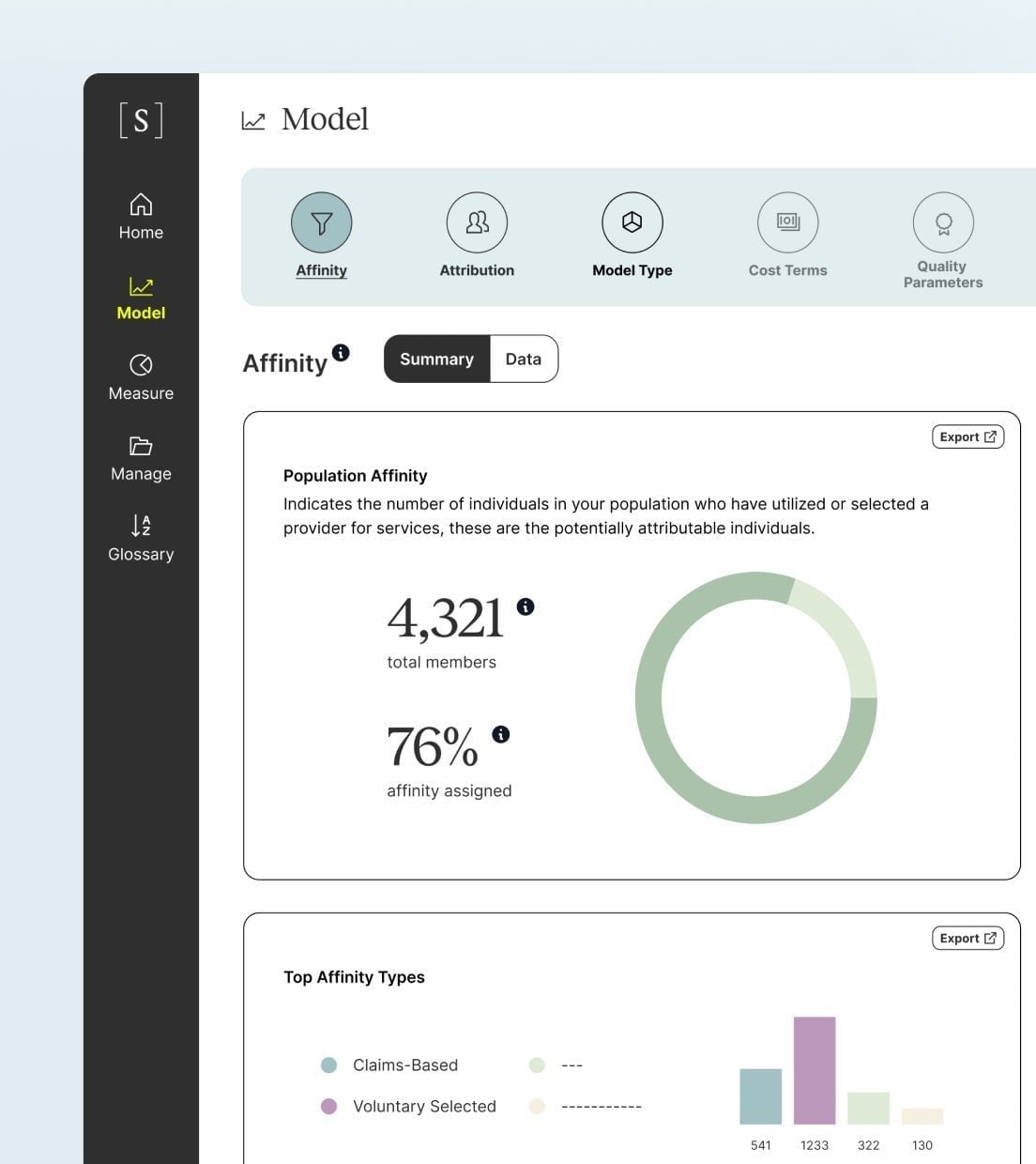Toggle the info icon beside 76% affinity assigned
The image size is (1036, 1164).
click(501, 735)
